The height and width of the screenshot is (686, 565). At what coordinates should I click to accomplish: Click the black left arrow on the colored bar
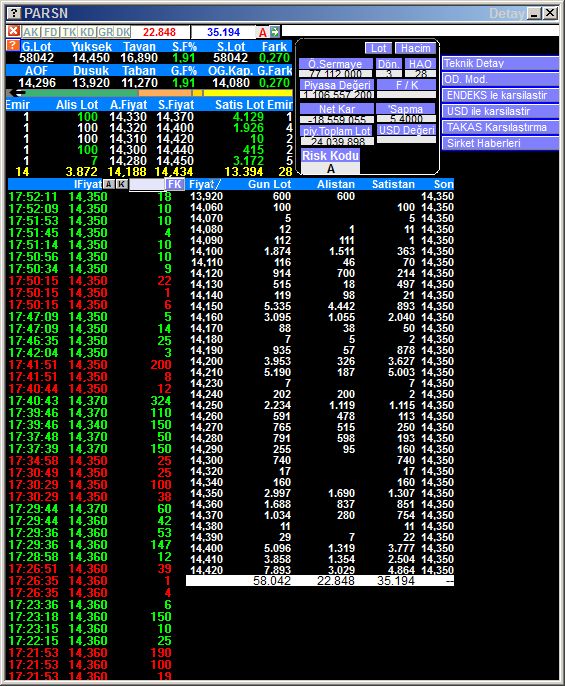pyautogui.click(x=17, y=93)
